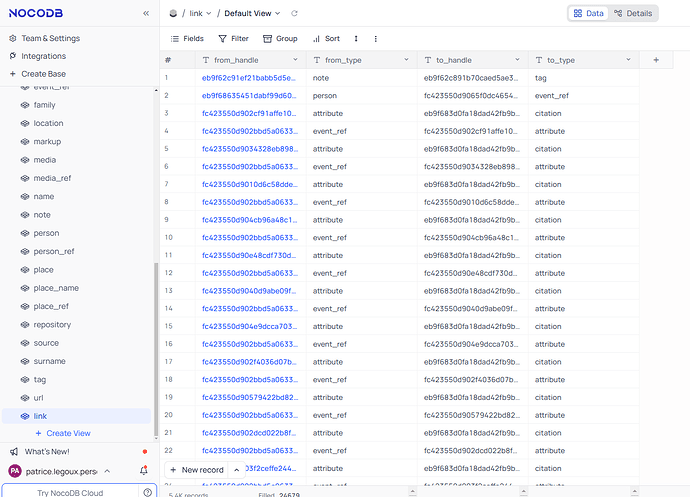Open the place_ref table
The width and height of the screenshot is (690, 497).
pos(51,306)
